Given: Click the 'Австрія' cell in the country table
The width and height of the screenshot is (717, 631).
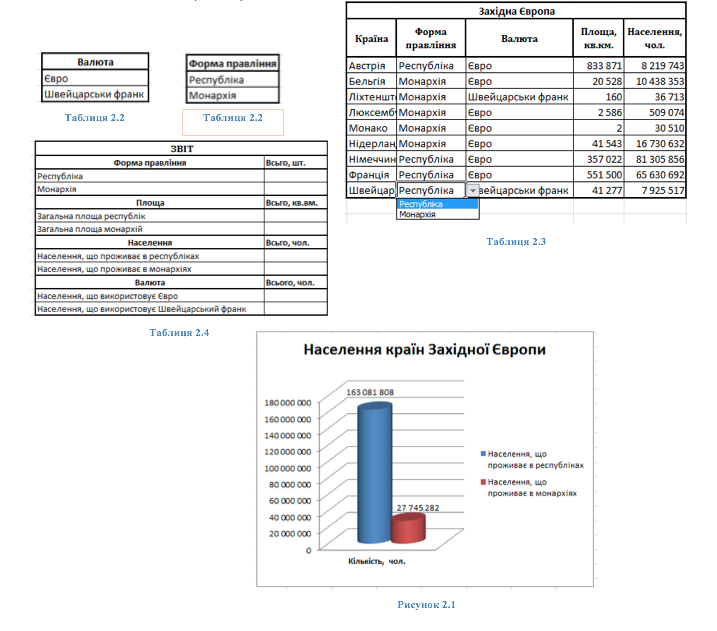Looking at the screenshot, I should click(366, 66).
